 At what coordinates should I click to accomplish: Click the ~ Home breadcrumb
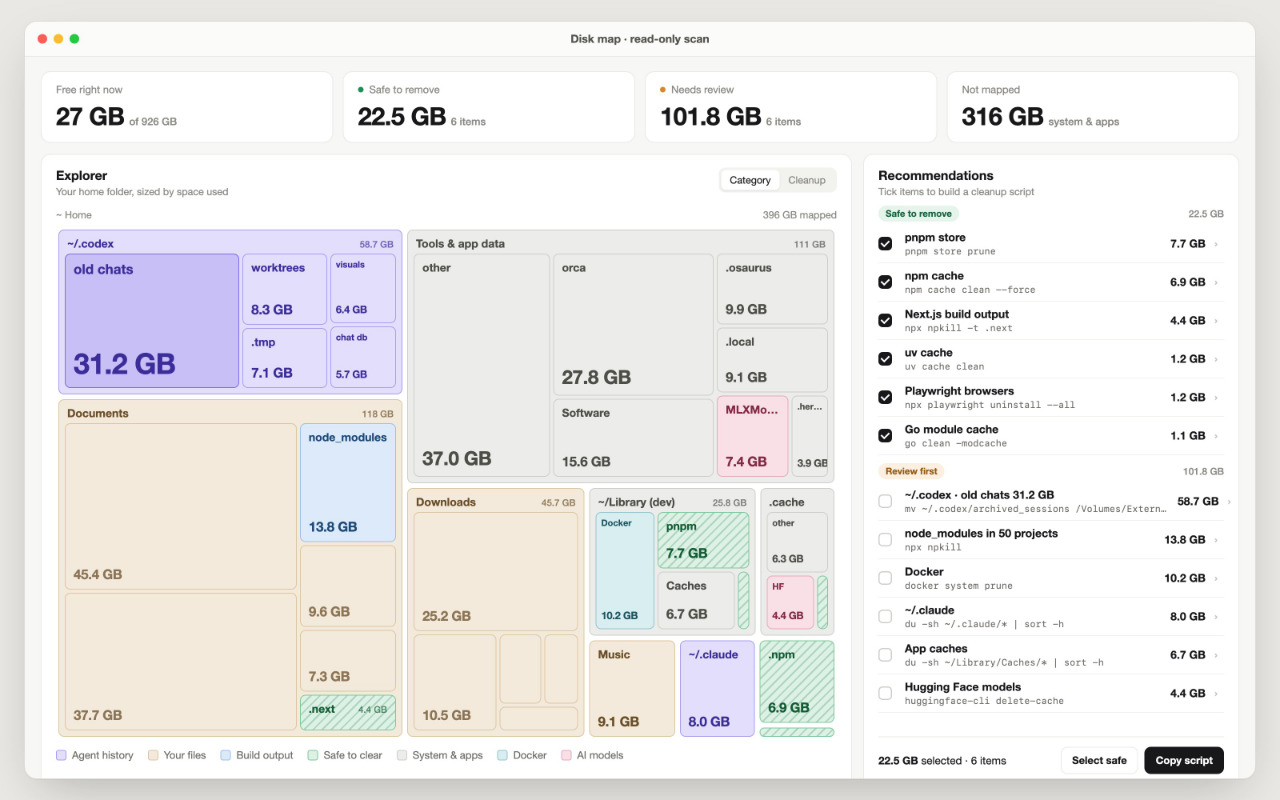coord(74,215)
